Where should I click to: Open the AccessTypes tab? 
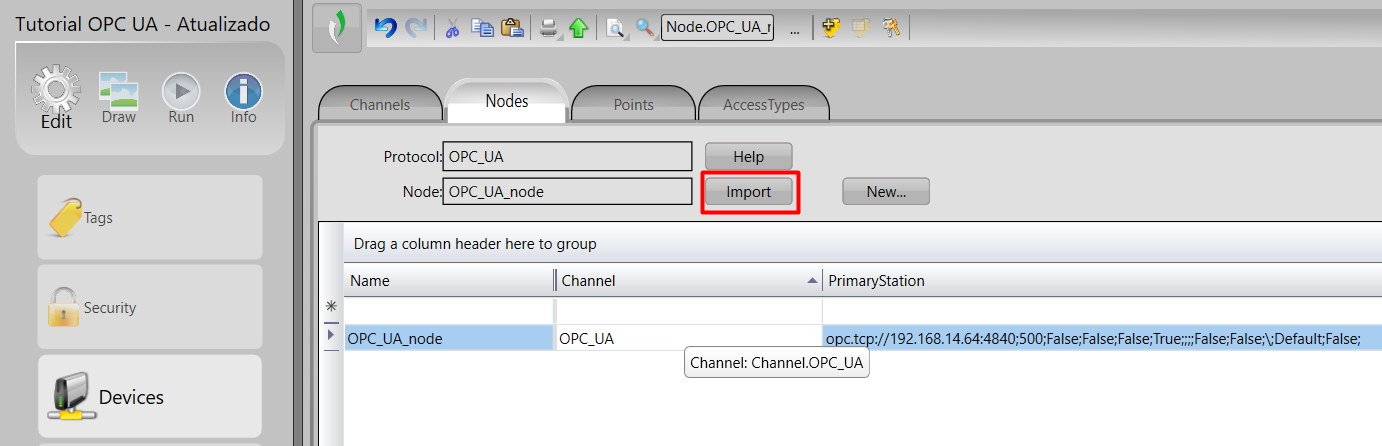click(x=763, y=104)
